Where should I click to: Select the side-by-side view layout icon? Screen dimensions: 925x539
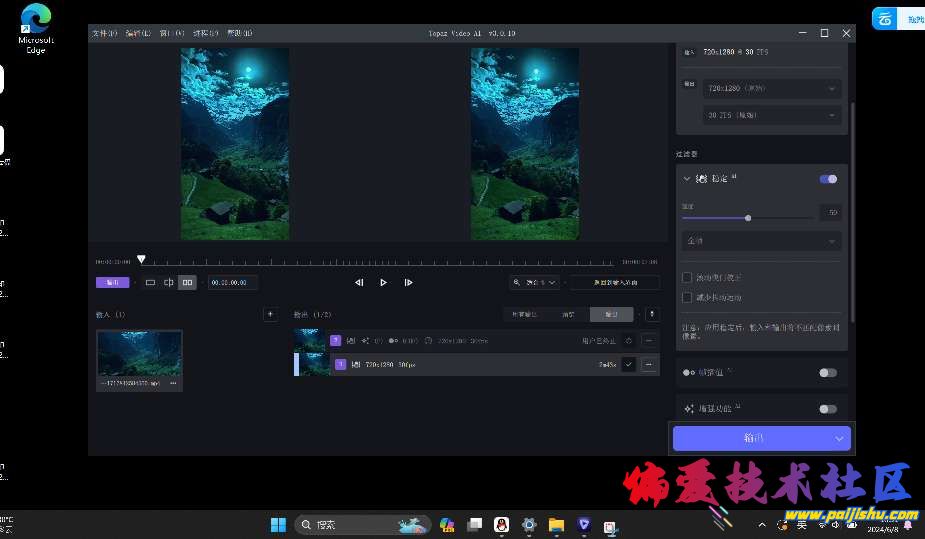pyautogui.click(x=187, y=283)
